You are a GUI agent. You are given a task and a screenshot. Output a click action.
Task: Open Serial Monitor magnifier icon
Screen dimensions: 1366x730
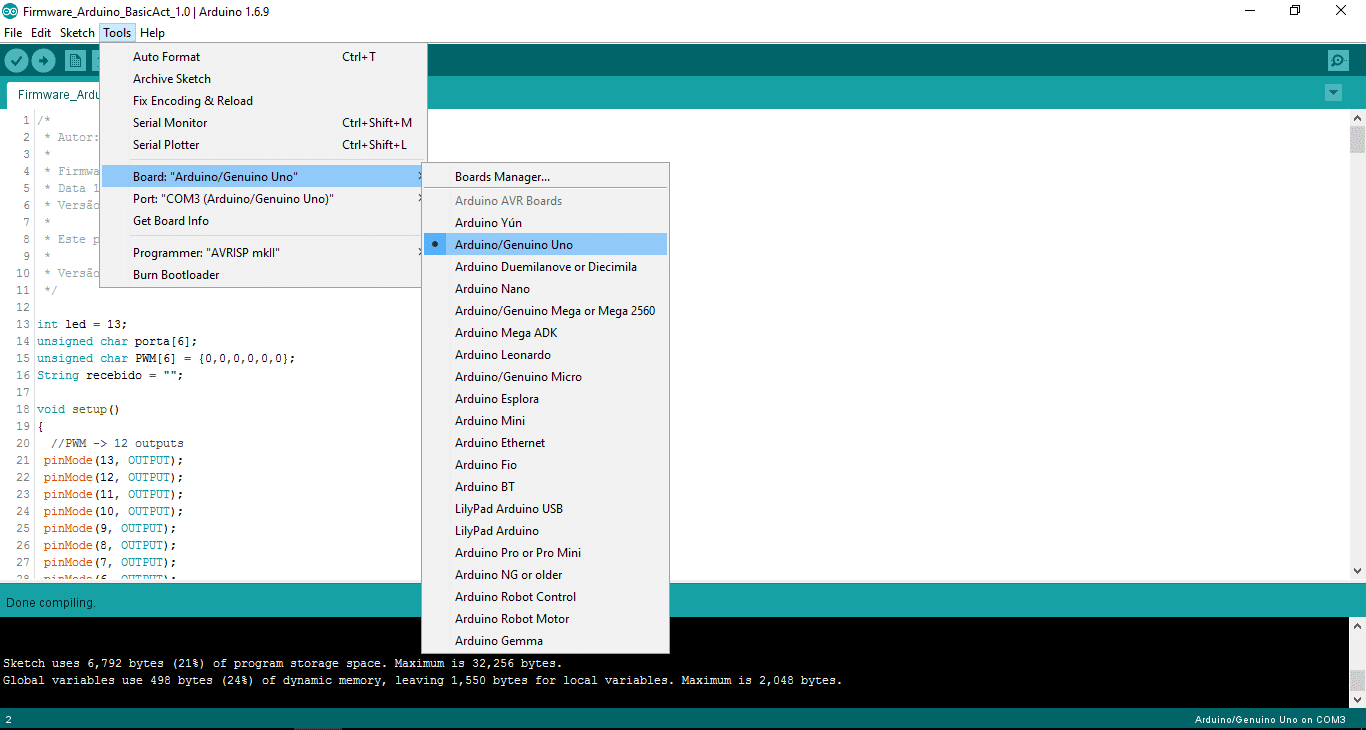[x=1338, y=61]
